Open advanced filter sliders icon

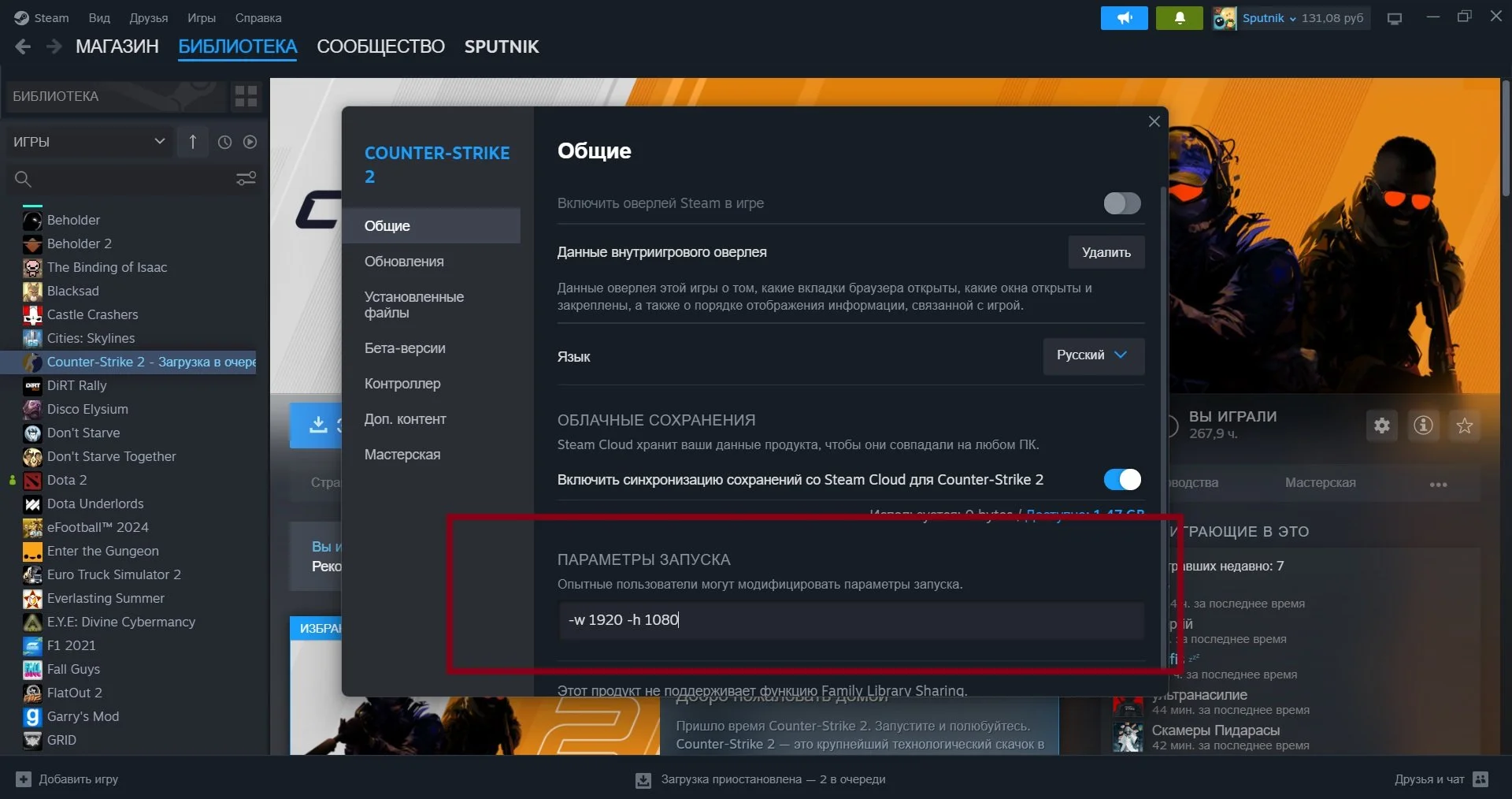(x=246, y=179)
